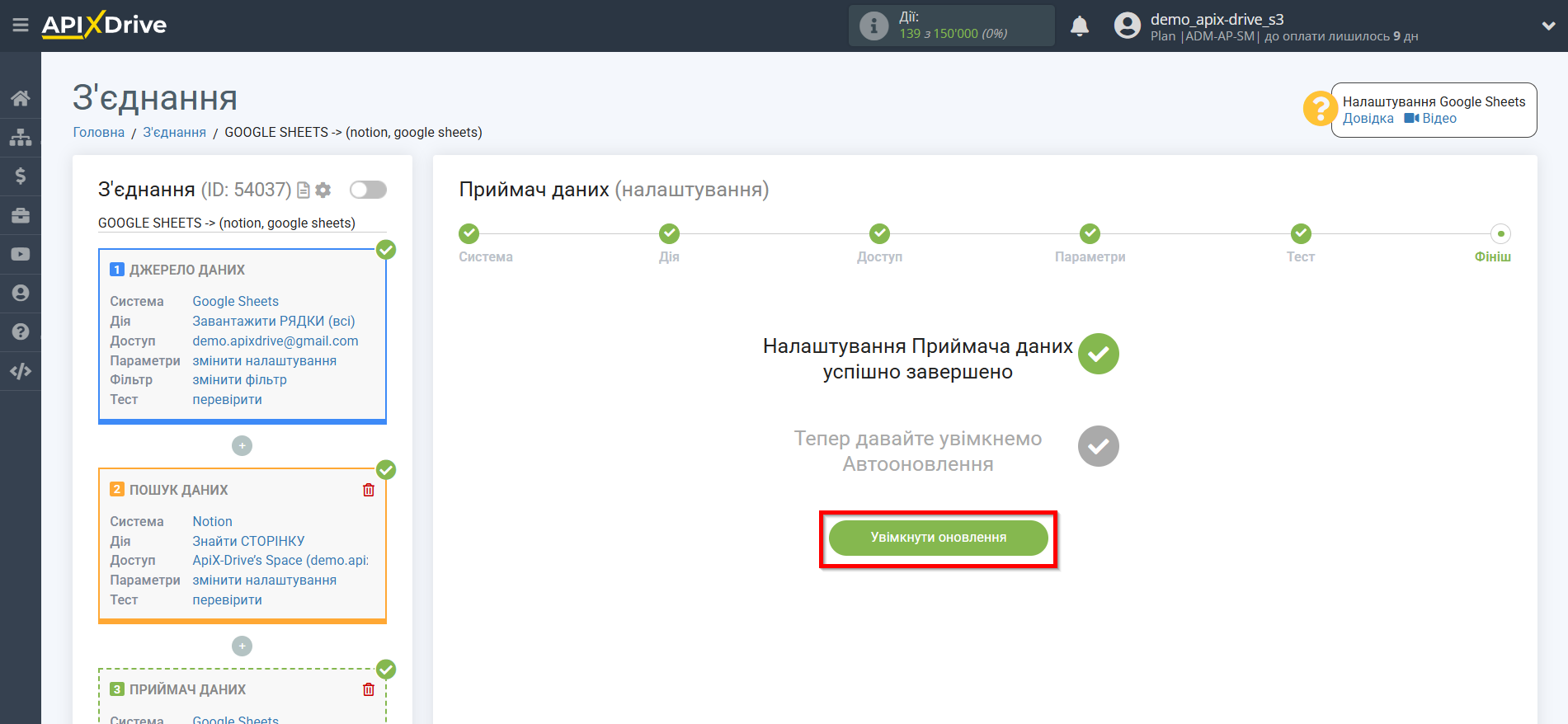Open the briefcase sidebar icon
1568x724 pixels.
21,215
